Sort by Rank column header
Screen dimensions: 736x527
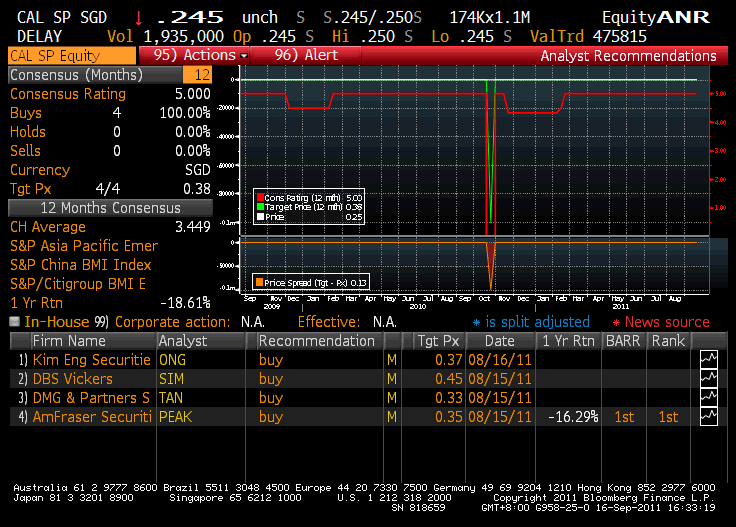668,341
